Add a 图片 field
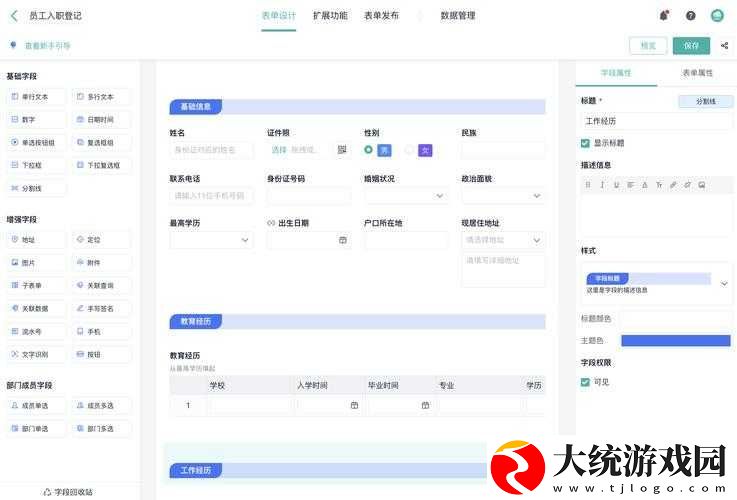The width and height of the screenshot is (737, 500). (x=36, y=263)
